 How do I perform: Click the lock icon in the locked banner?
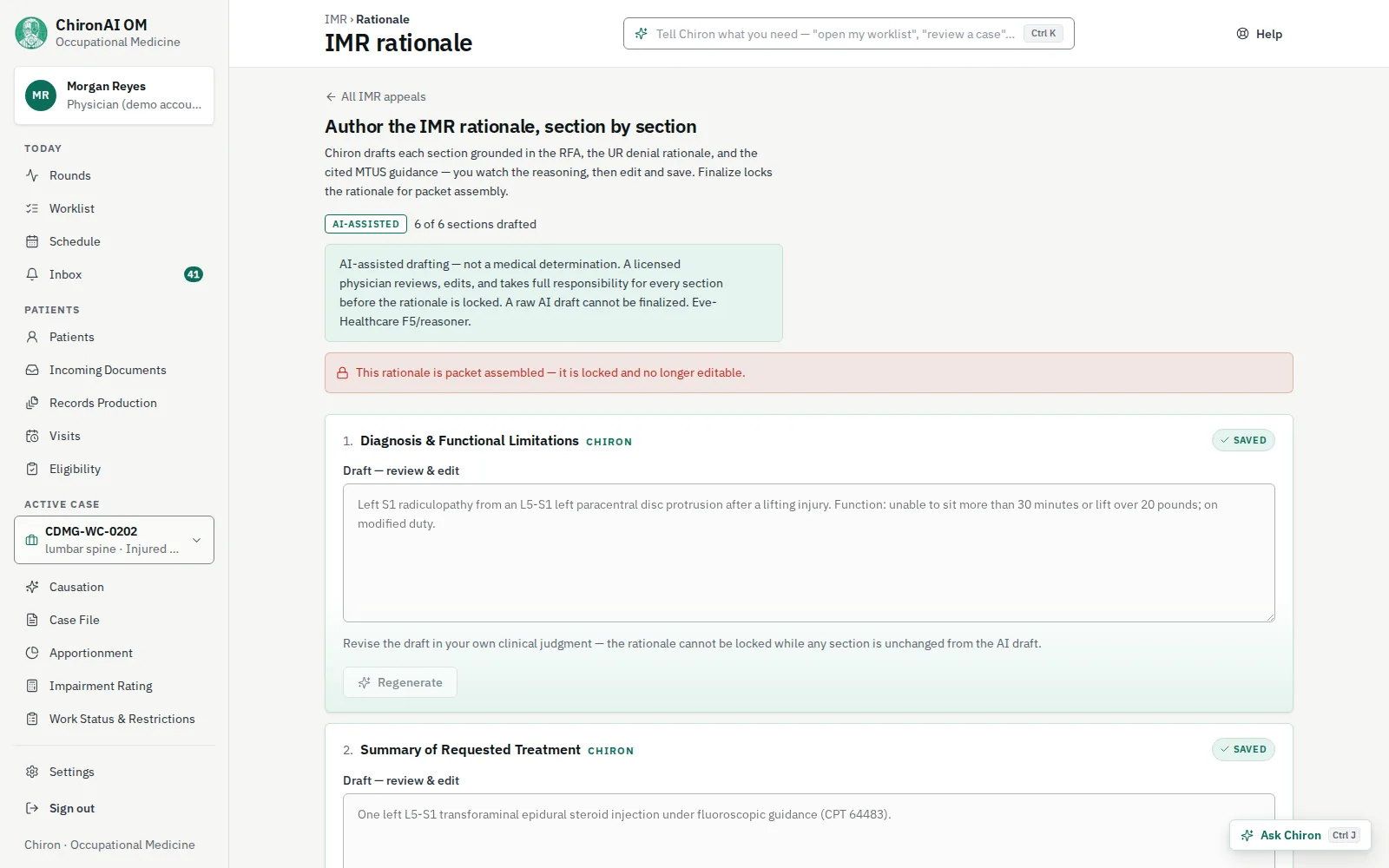pos(342,372)
